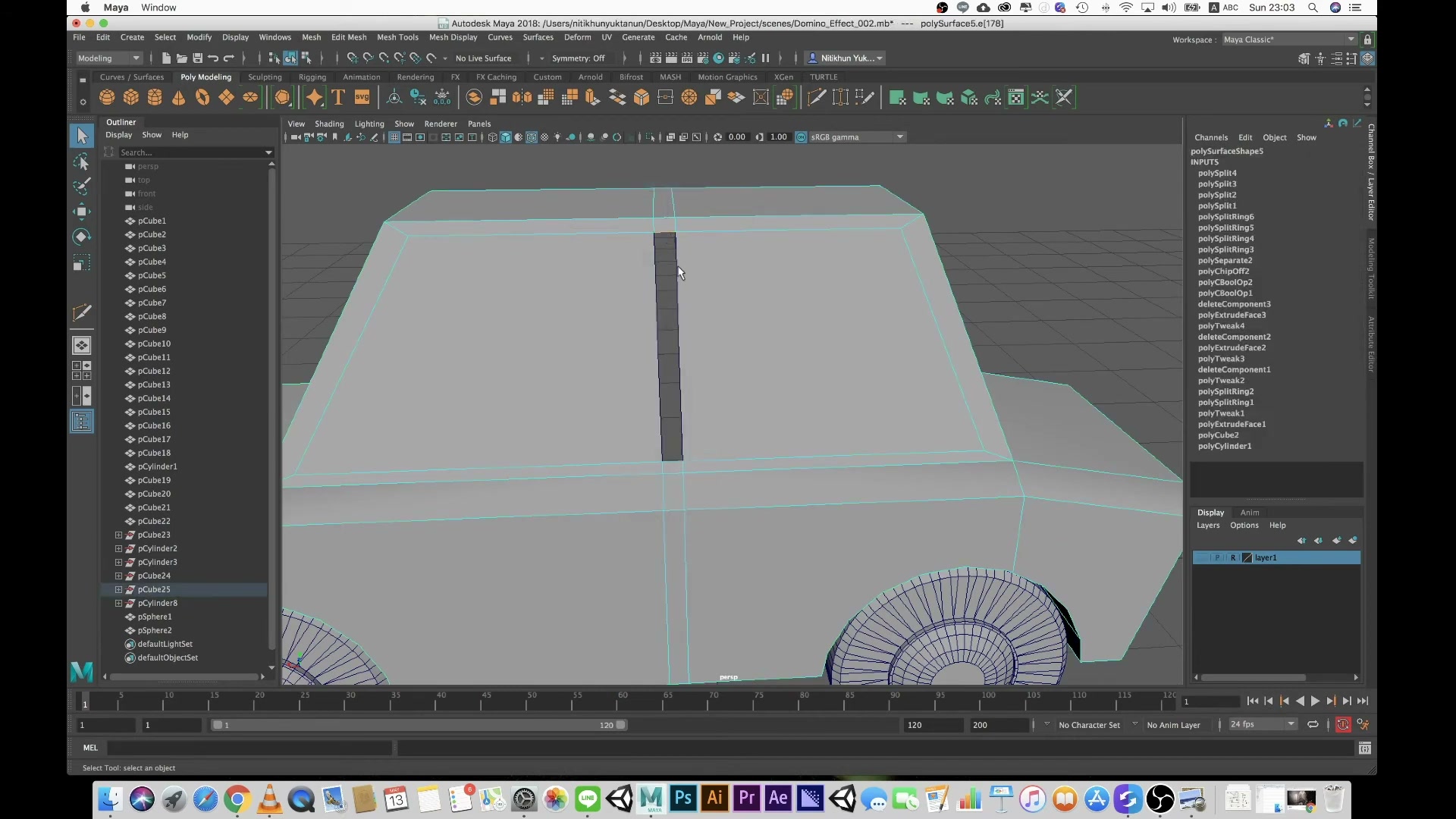Image resolution: width=1456 pixels, height=819 pixels.
Task: Click the polygon sphere shelf icon
Action: [x=107, y=97]
